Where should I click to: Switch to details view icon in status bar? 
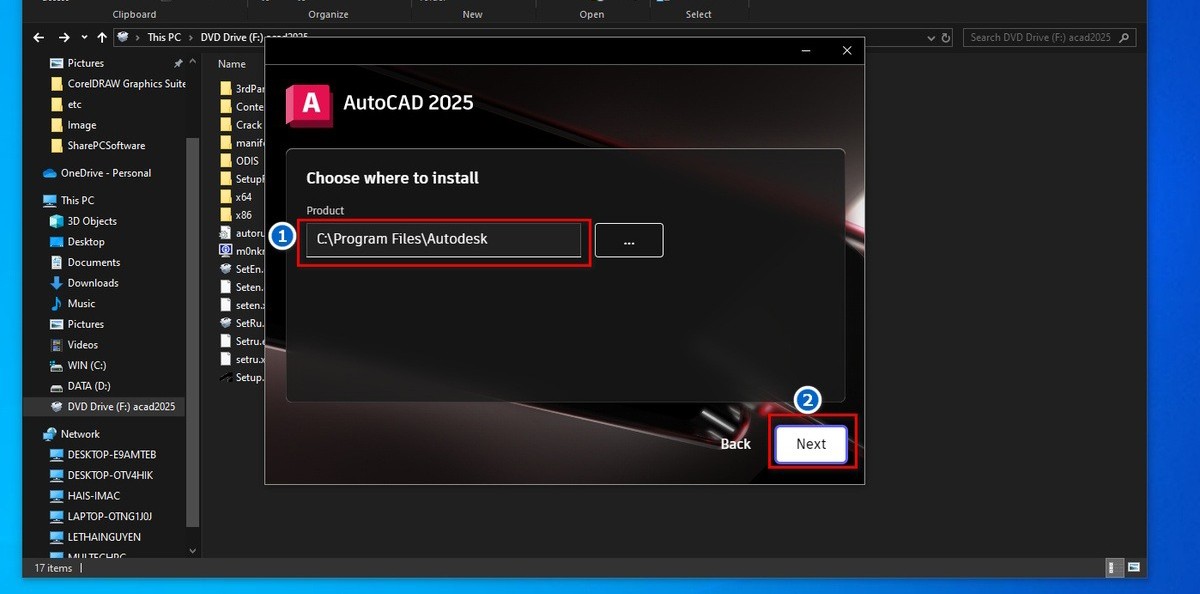click(x=1113, y=568)
